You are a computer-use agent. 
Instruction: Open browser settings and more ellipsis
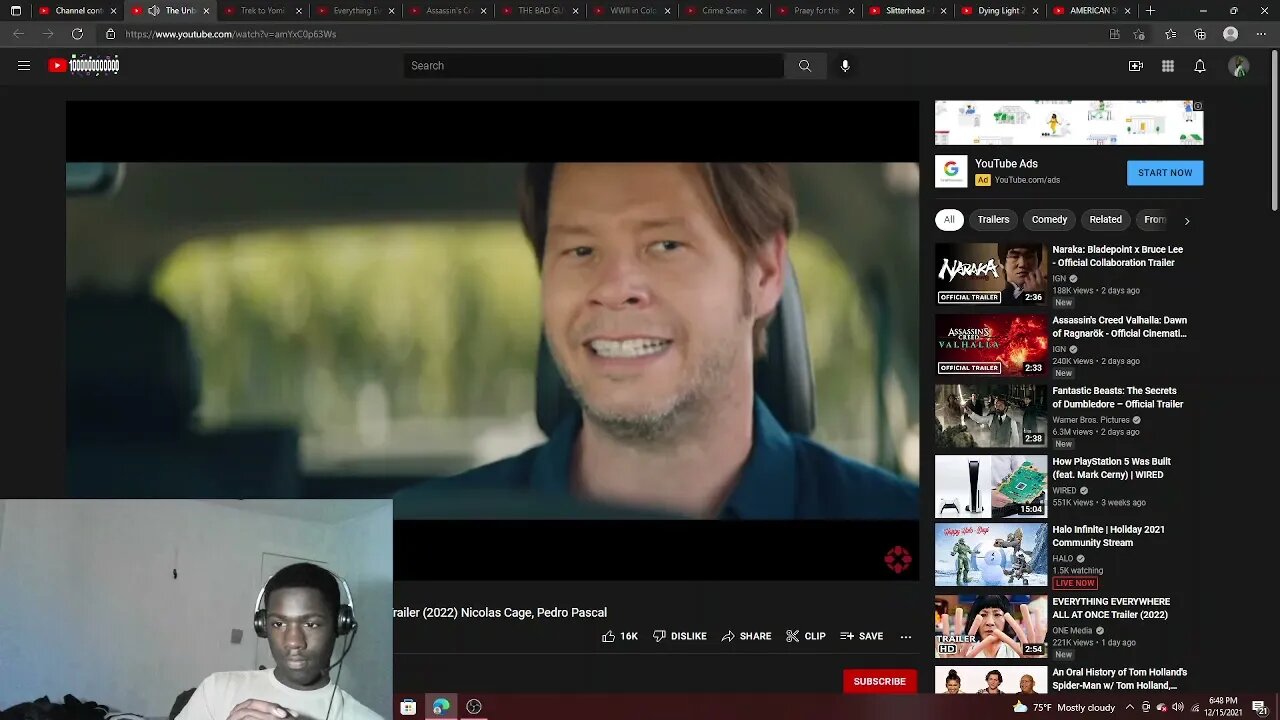[x=1260, y=34]
